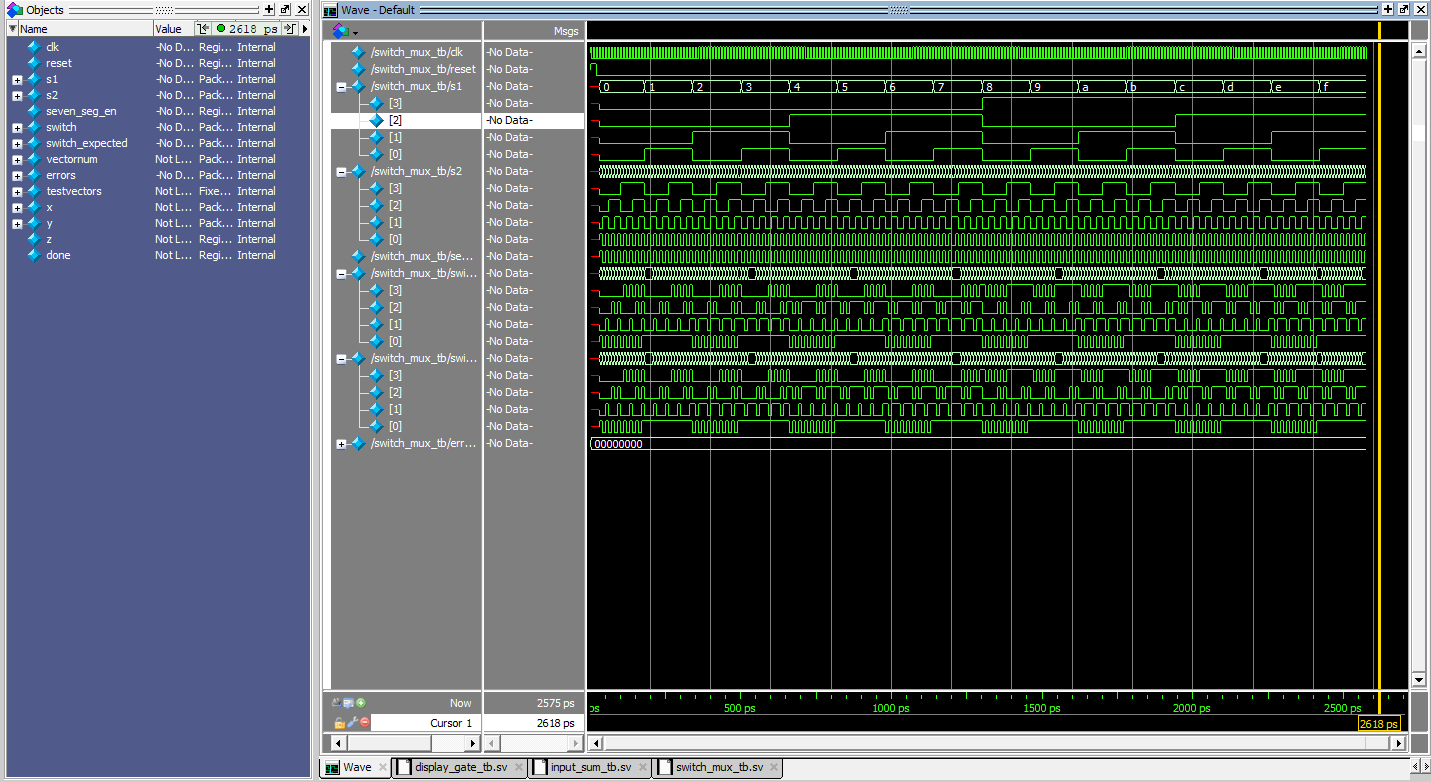Viewport: 1431px width, 782px height.
Task: Expand s1 in Objects panel
Action: (x=17, y=79)
